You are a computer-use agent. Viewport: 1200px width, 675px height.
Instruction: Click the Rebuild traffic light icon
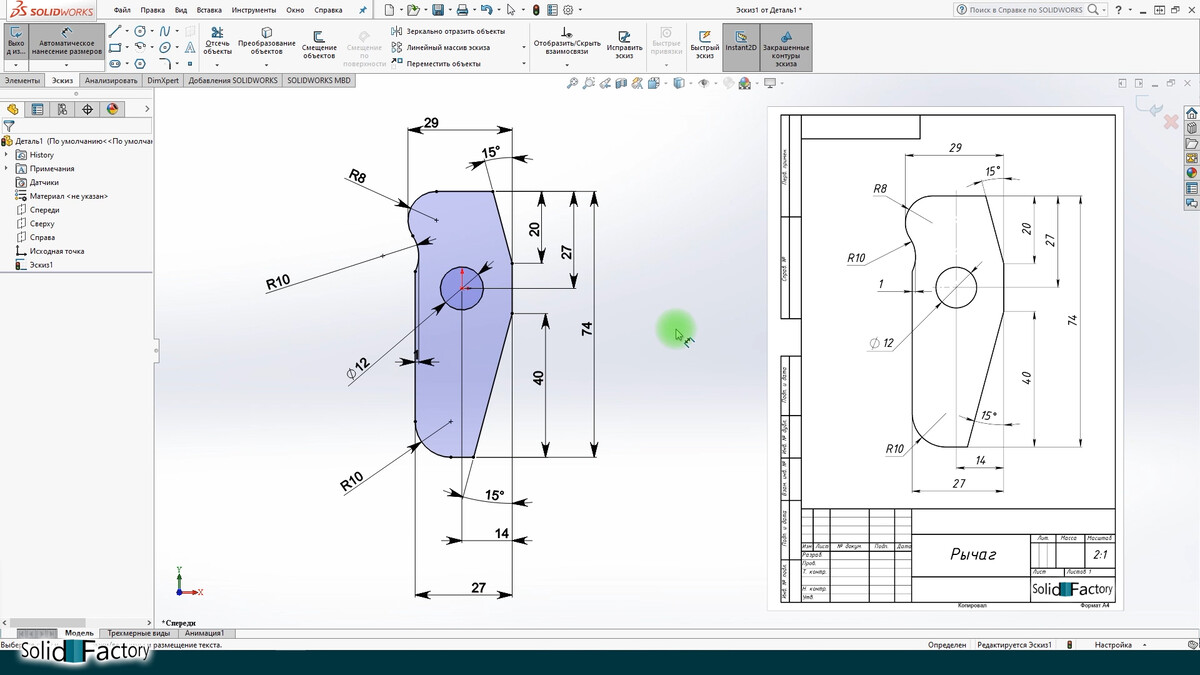(x=536, y=10)
